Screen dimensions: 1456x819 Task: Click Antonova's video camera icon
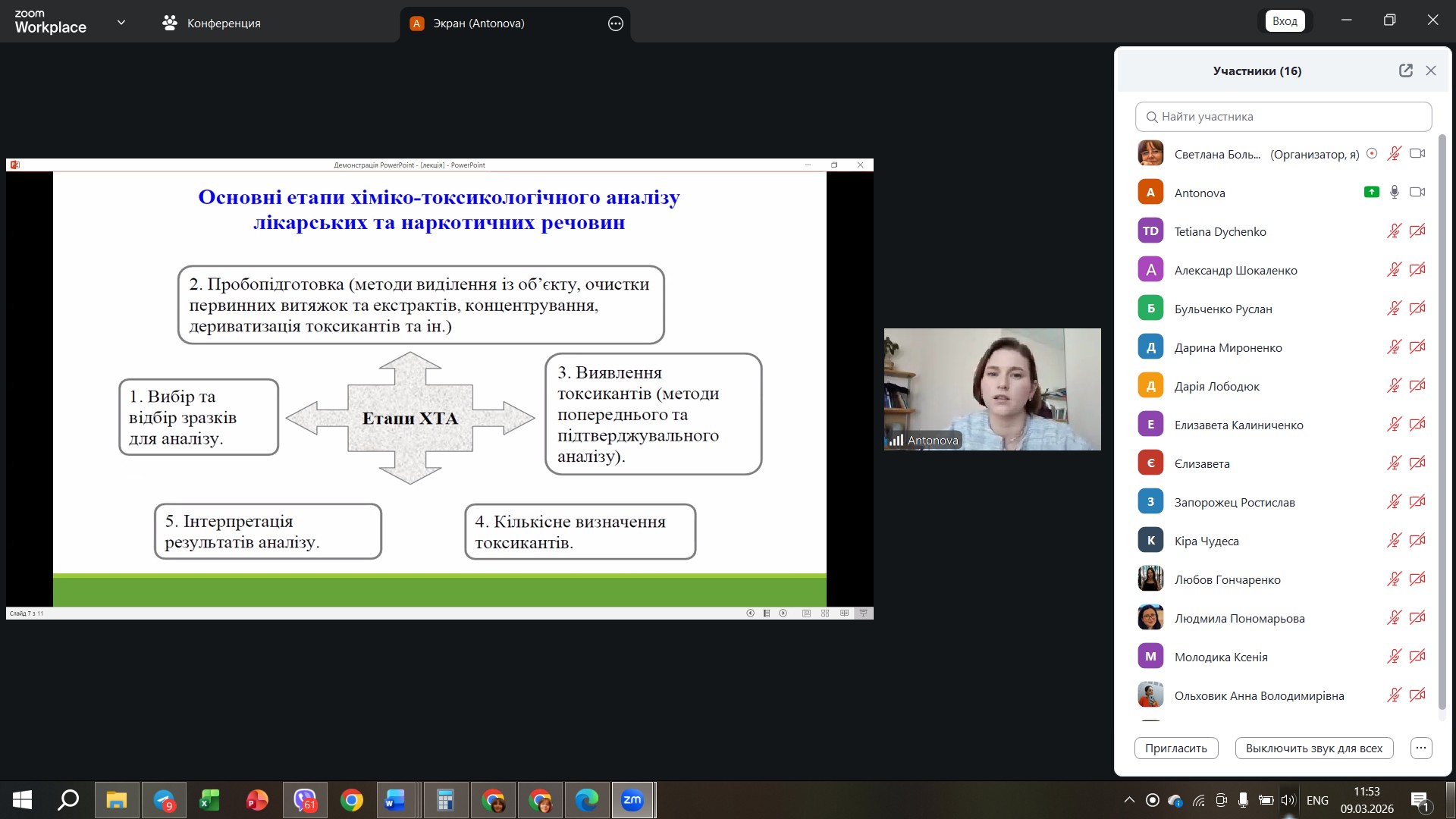pos(1417,193)
